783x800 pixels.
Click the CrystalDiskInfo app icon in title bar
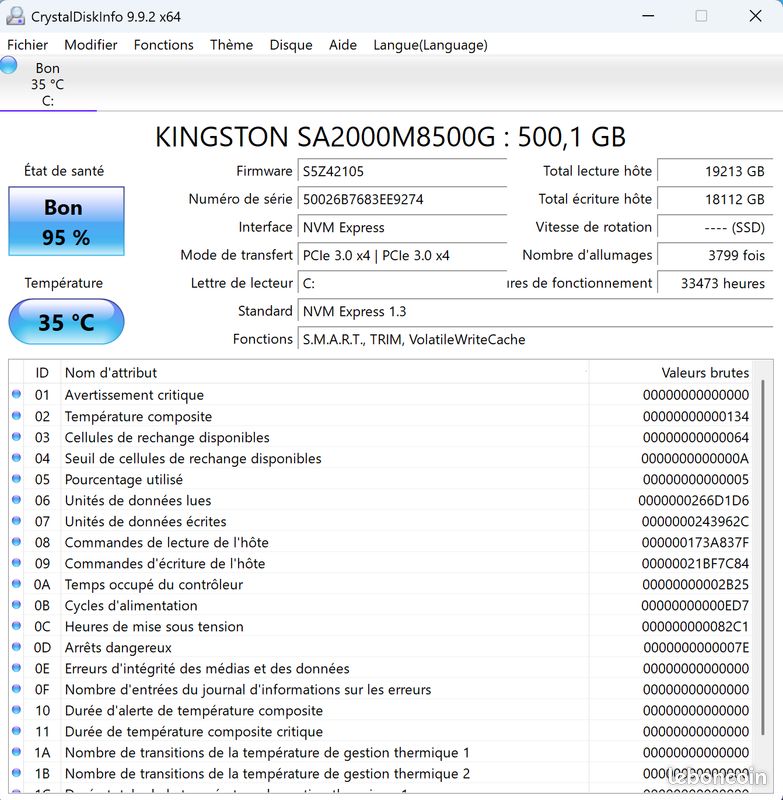tap(15, 16)
